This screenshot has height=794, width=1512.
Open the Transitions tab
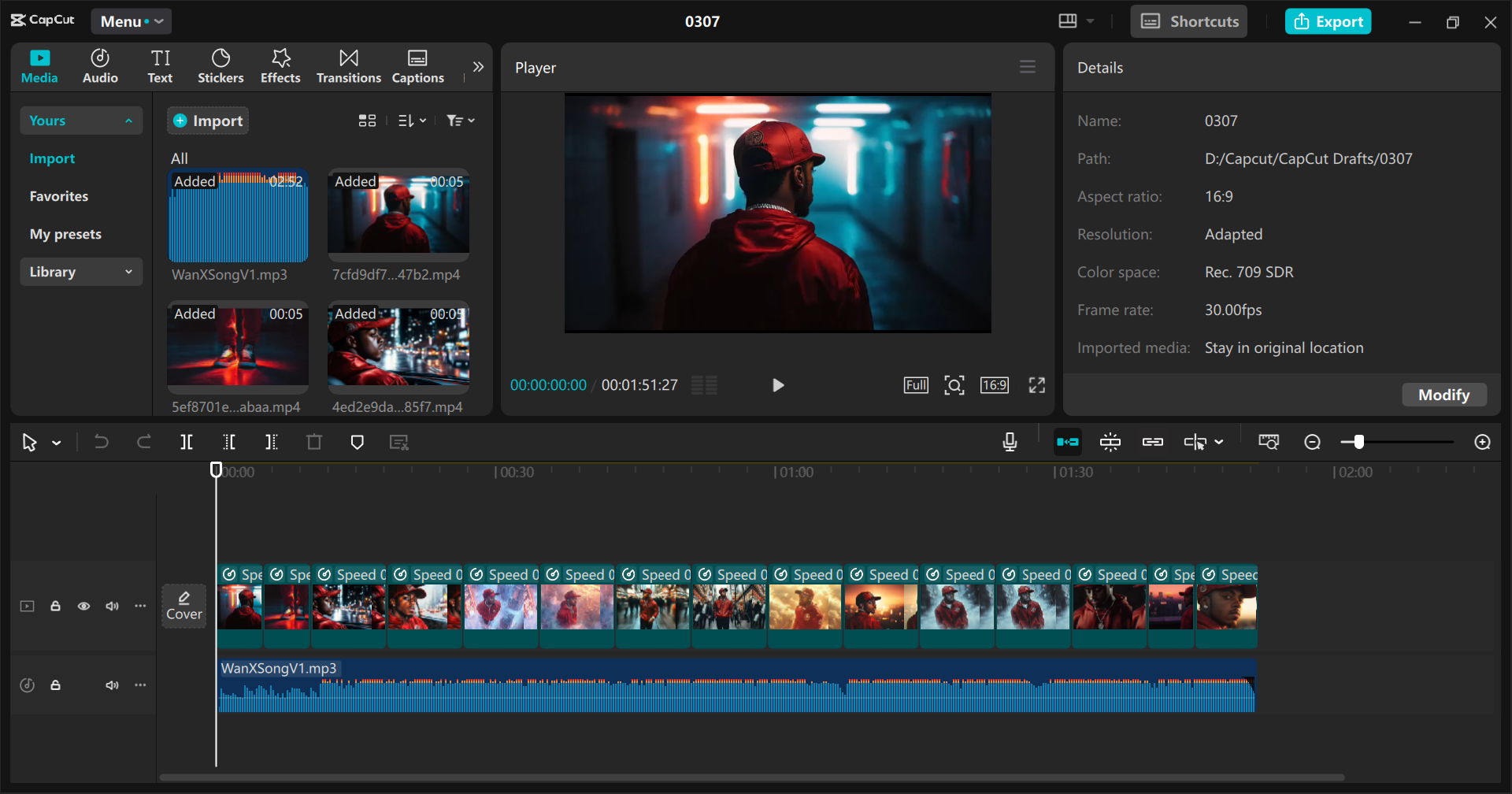tap(348, 66)
